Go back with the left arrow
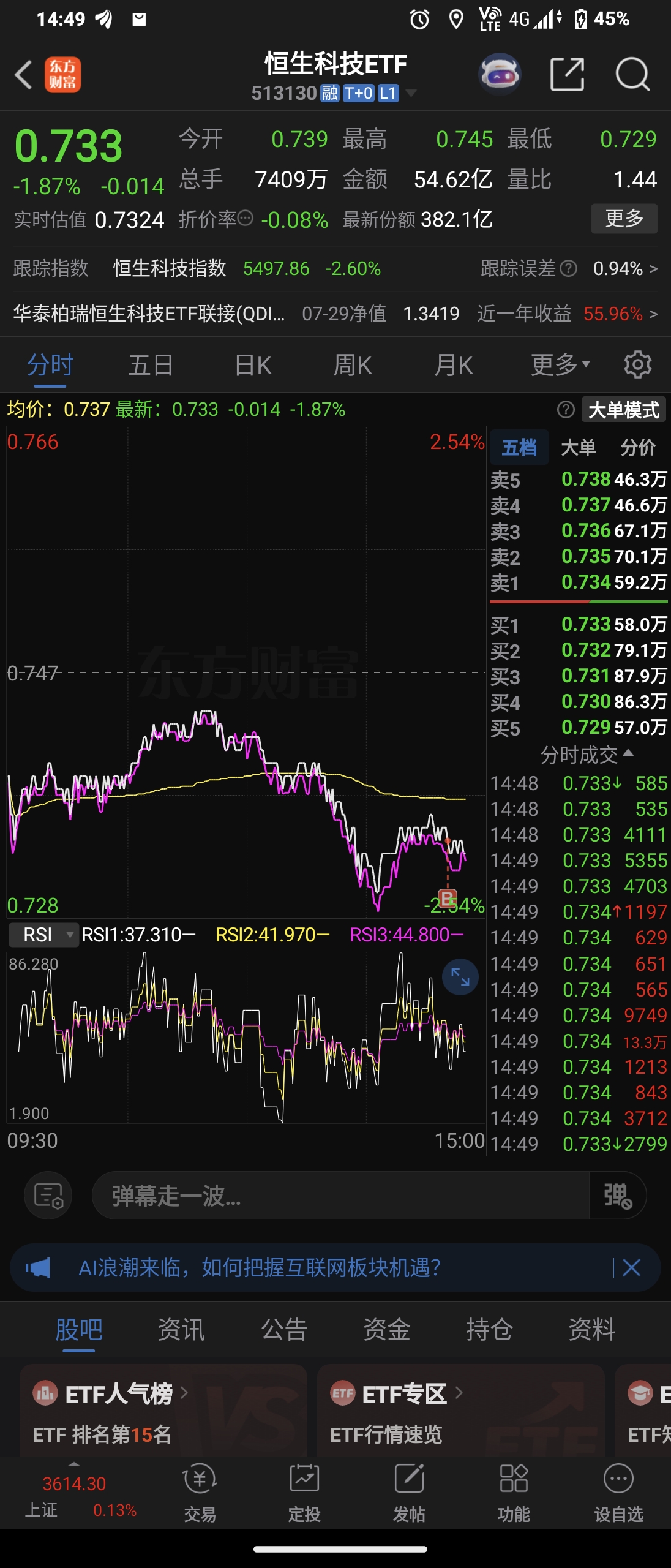 (x=23, y=75)
